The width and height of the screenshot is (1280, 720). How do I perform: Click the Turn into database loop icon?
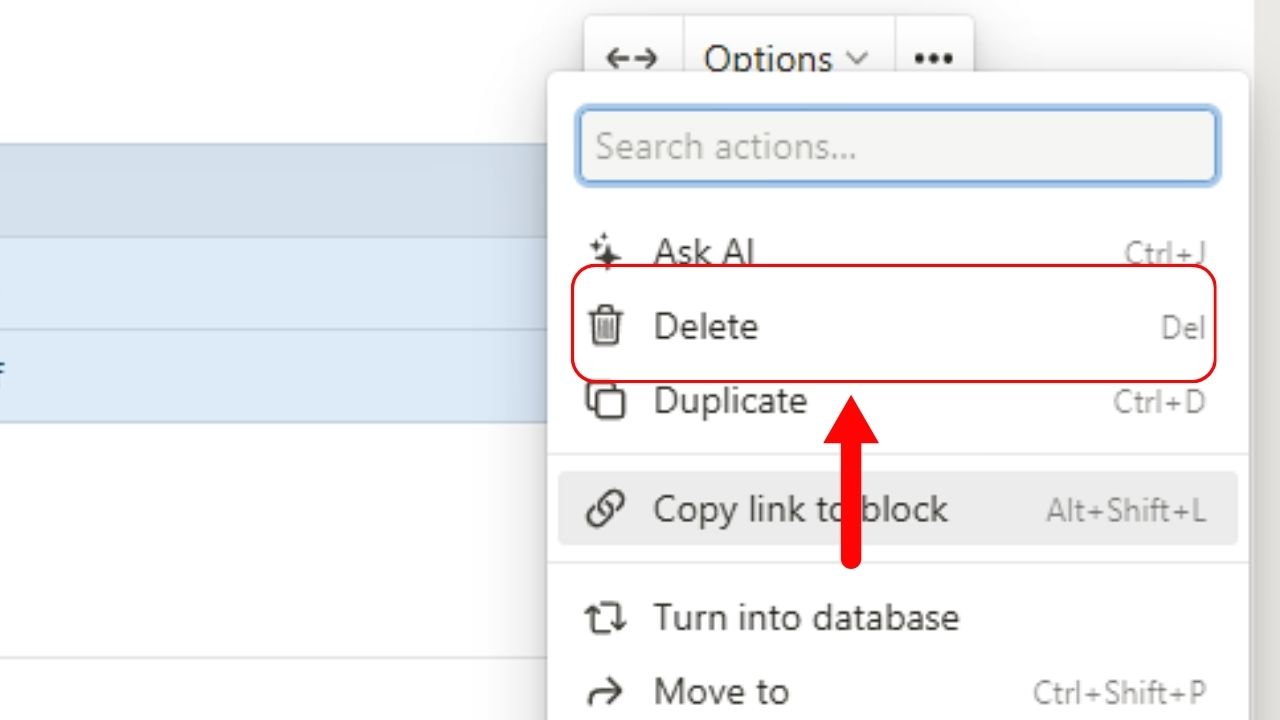click(605, 617)
